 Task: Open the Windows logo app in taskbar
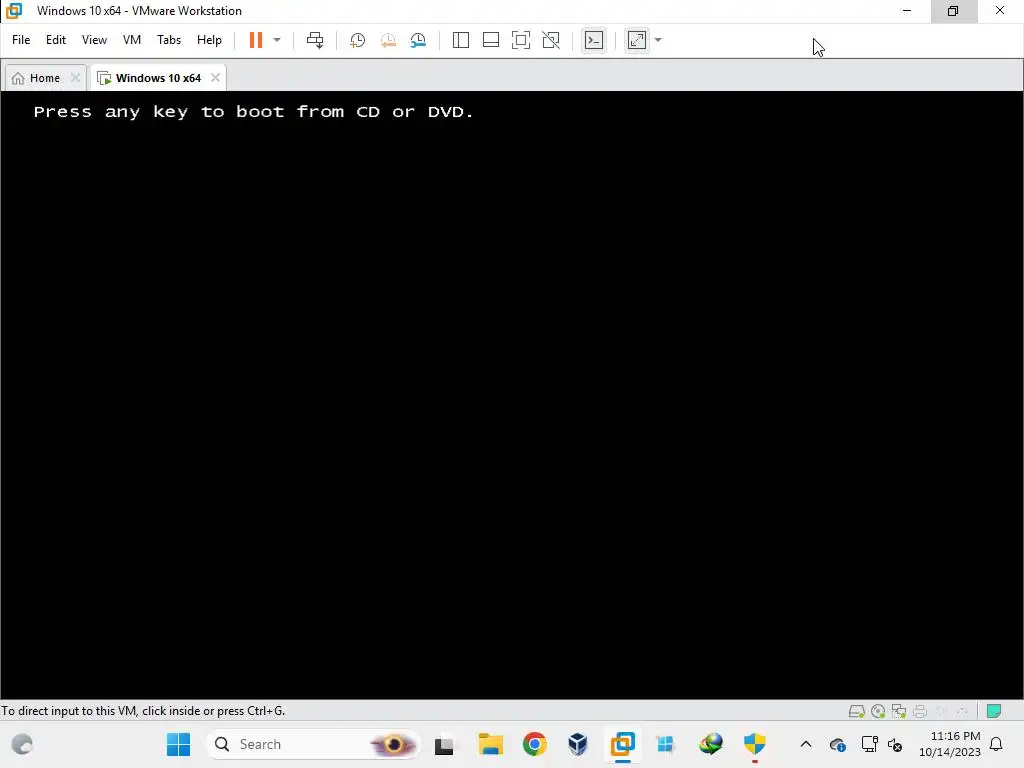(666, 744)
